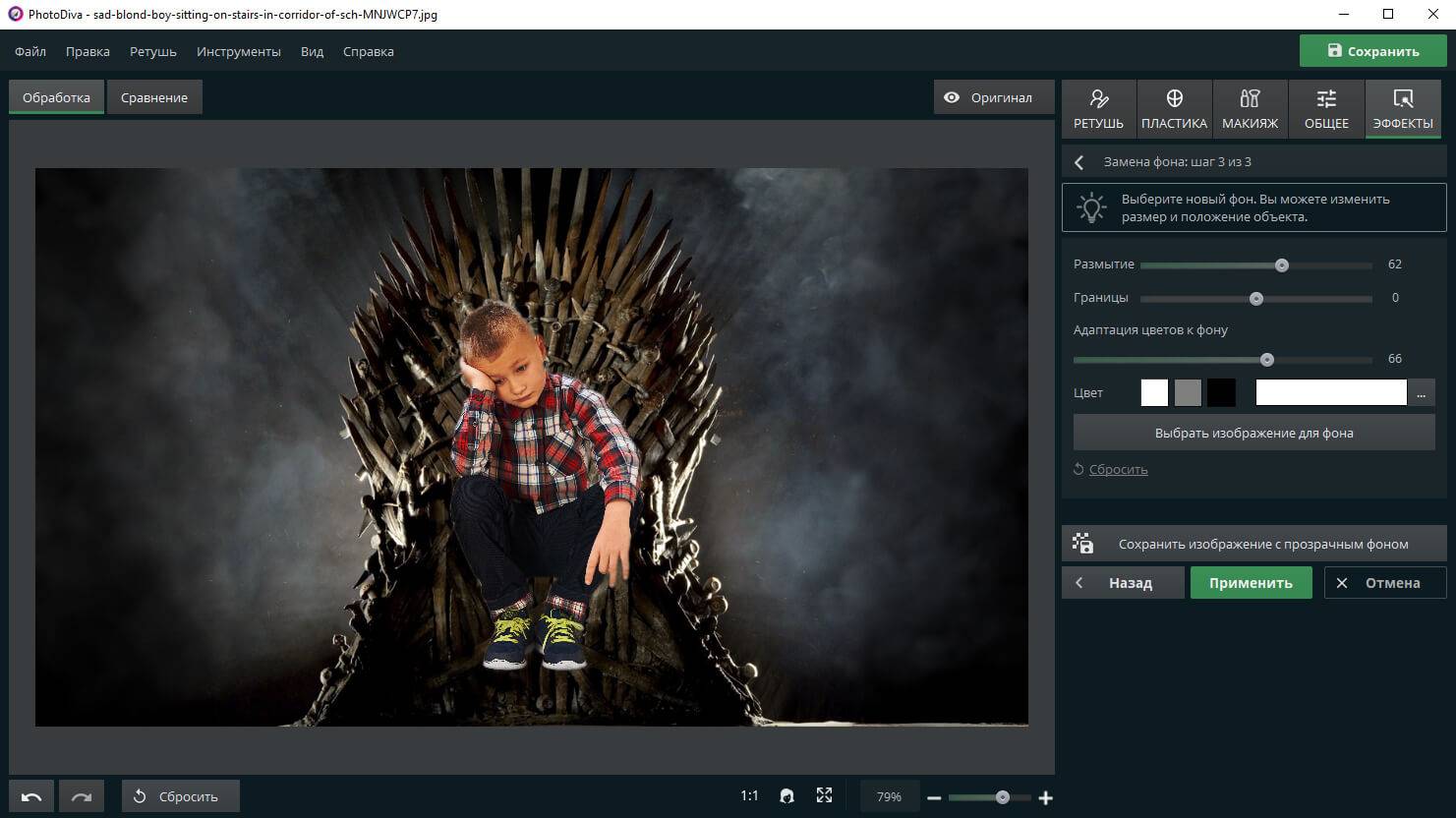The width and height of the screenshot is (1456, 818).
Task: Go back from background replacement step header
Action: pos(1079,162)
